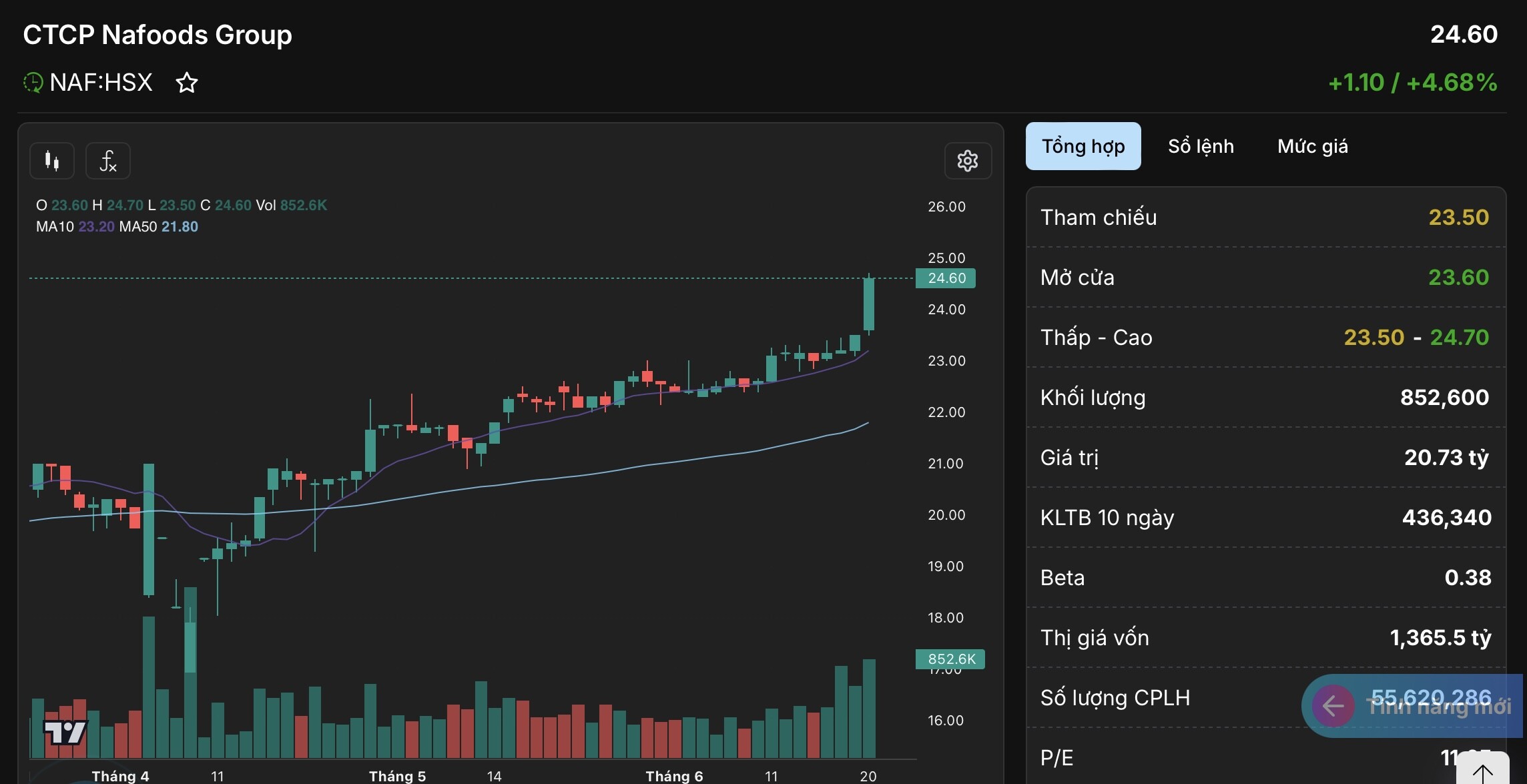Click the 852.6K volume label on axis
This screenshot has height=784, width=1527.
pos(950,659)
